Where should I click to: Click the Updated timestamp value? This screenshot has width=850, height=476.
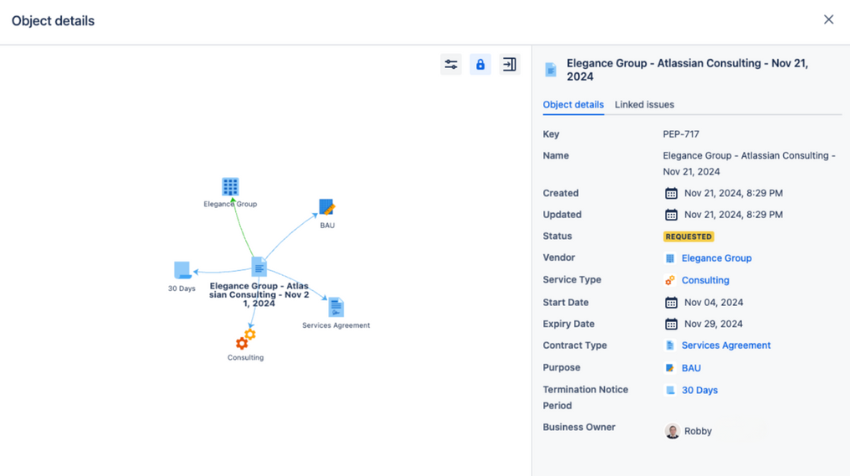pos(733,215)
